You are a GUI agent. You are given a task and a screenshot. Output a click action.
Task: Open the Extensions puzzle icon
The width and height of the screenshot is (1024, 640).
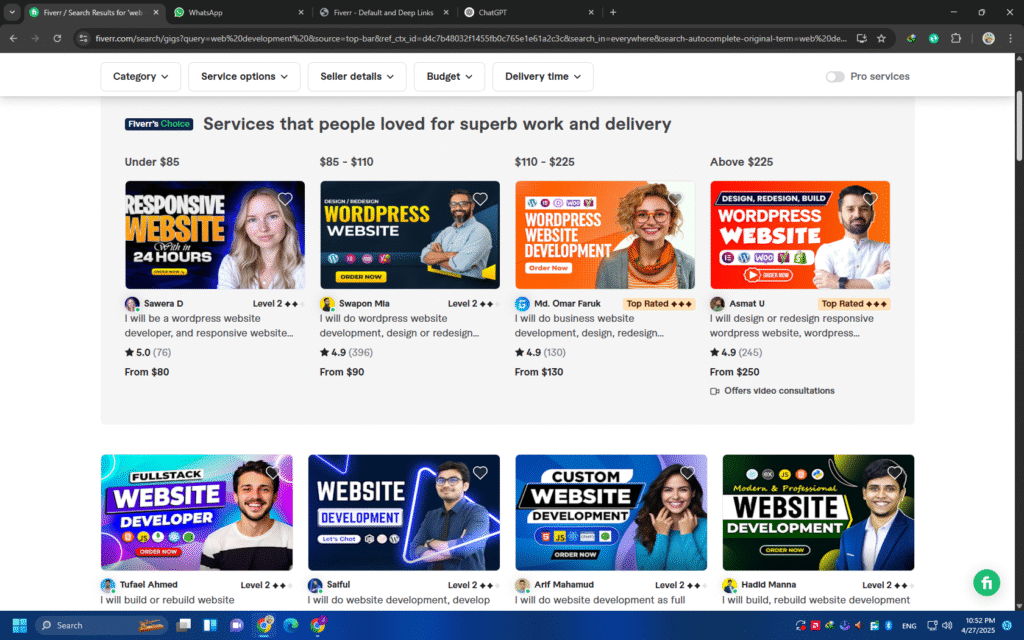[955, 39]
